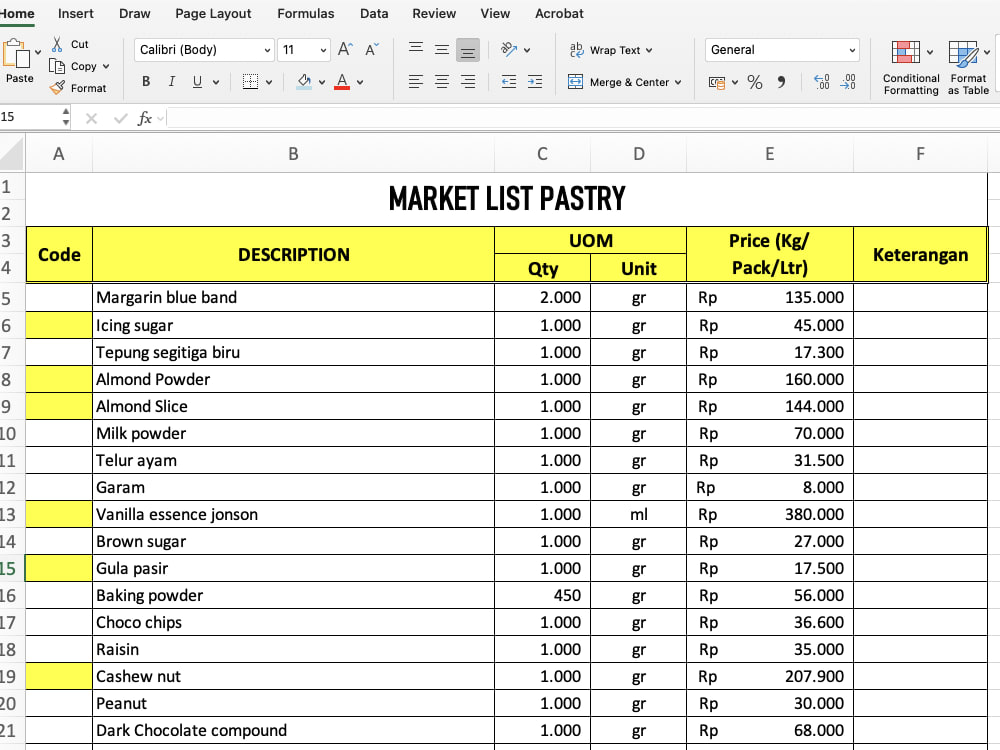Screen dimensions: 1000x750
Task: Click the Name Box field
Action: coord(30,117)
